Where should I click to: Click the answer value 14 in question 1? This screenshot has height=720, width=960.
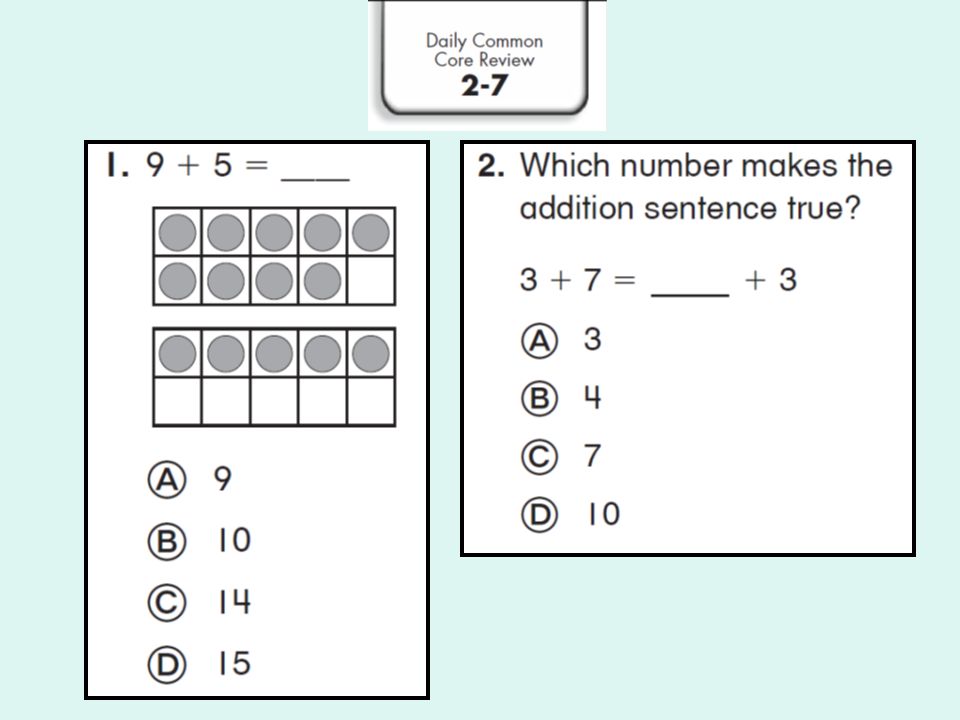tap(234, 602)
